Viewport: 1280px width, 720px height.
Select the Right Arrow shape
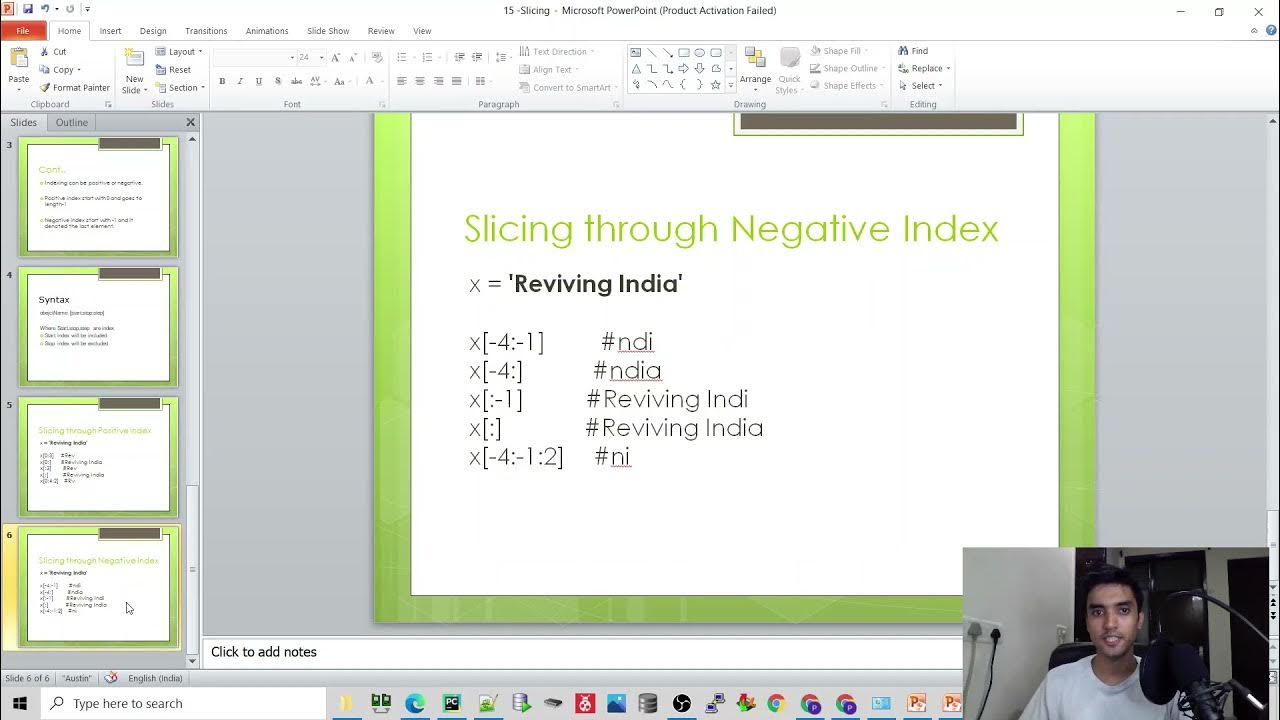tap(683, 69)
